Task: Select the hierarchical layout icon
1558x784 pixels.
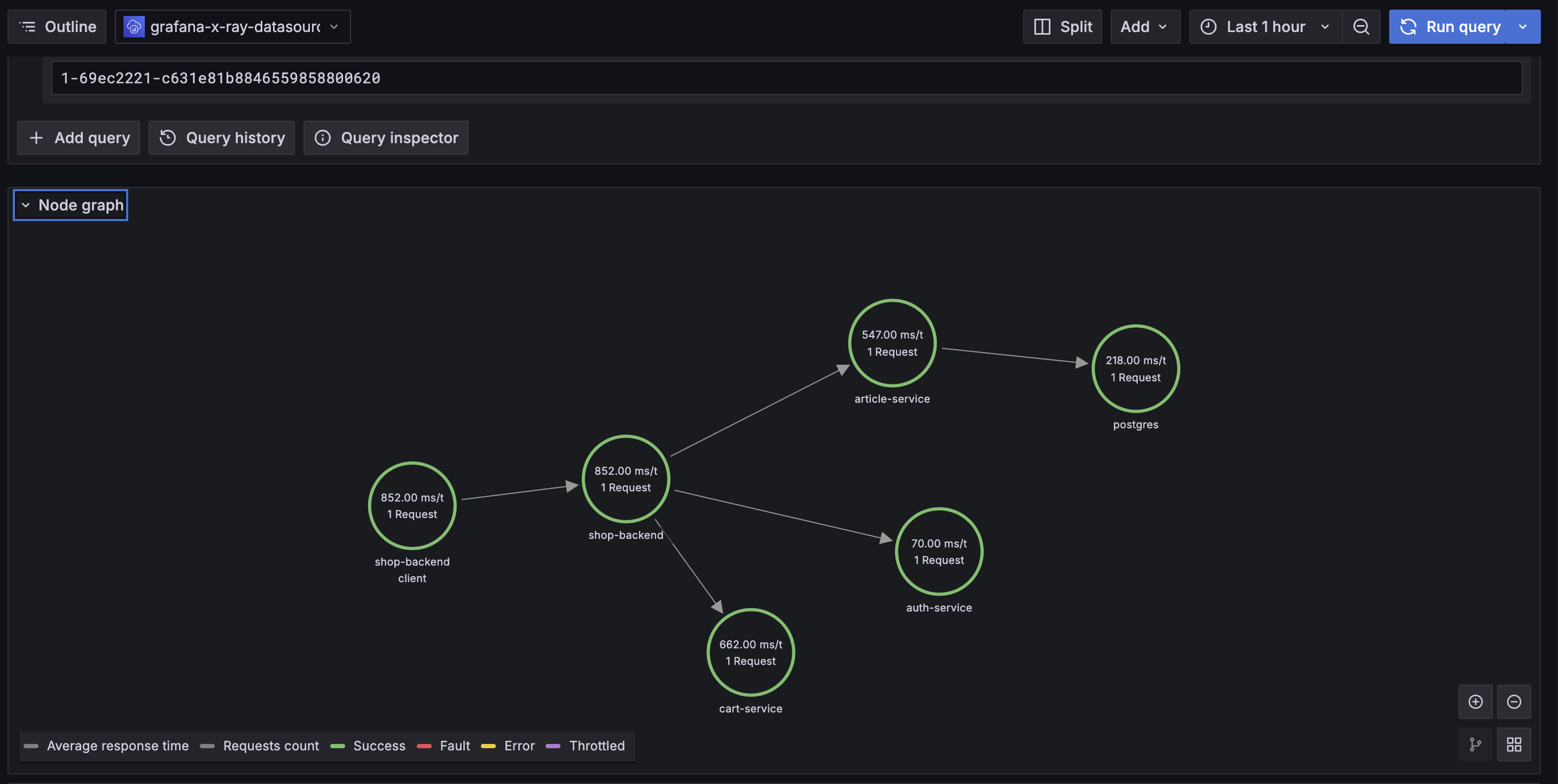Action: point(1476,744)
